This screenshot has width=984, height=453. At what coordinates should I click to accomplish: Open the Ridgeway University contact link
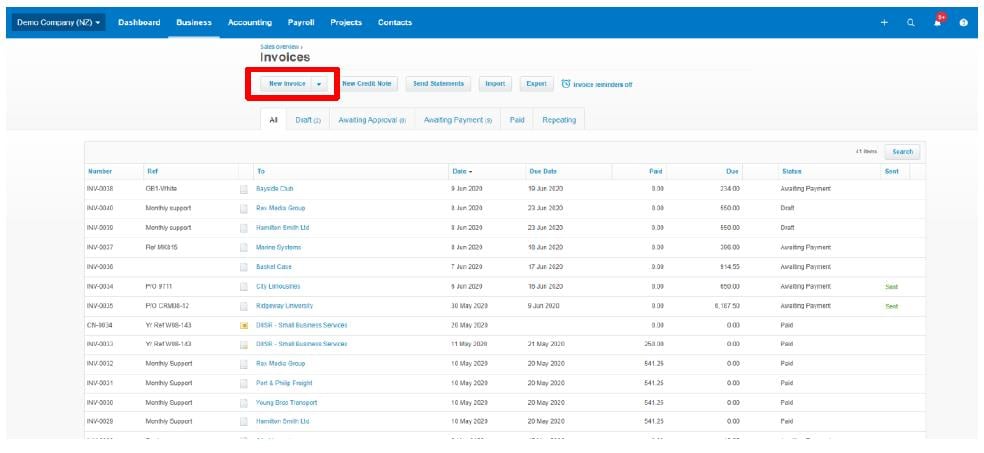284,306
